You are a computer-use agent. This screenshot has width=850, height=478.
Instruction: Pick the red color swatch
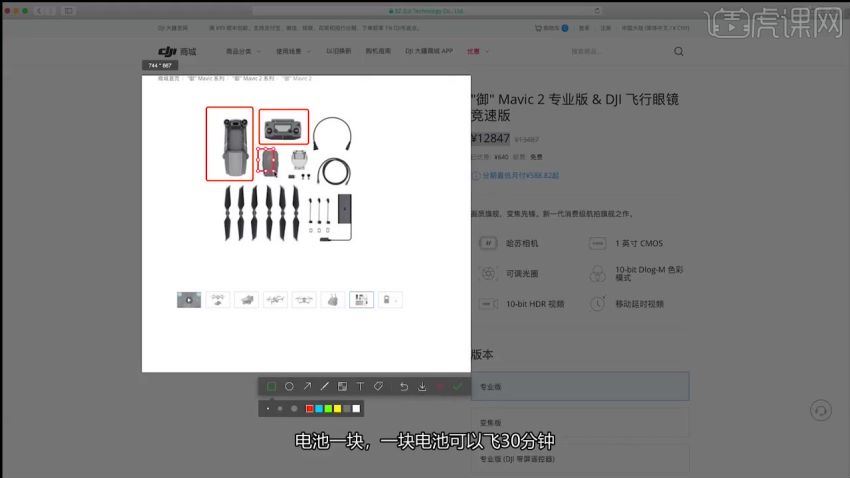coord(310,409)
